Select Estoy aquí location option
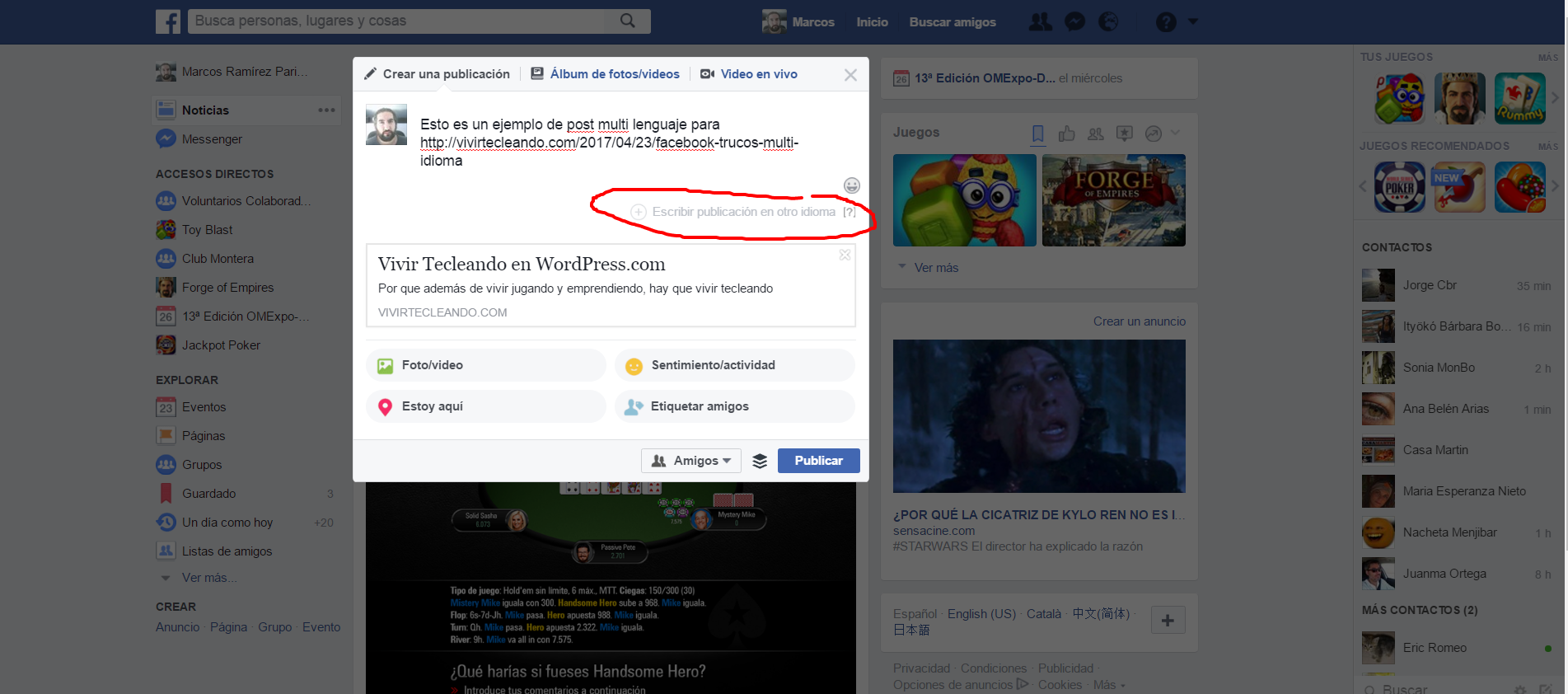1568x694 pixels. pos(486,406)
